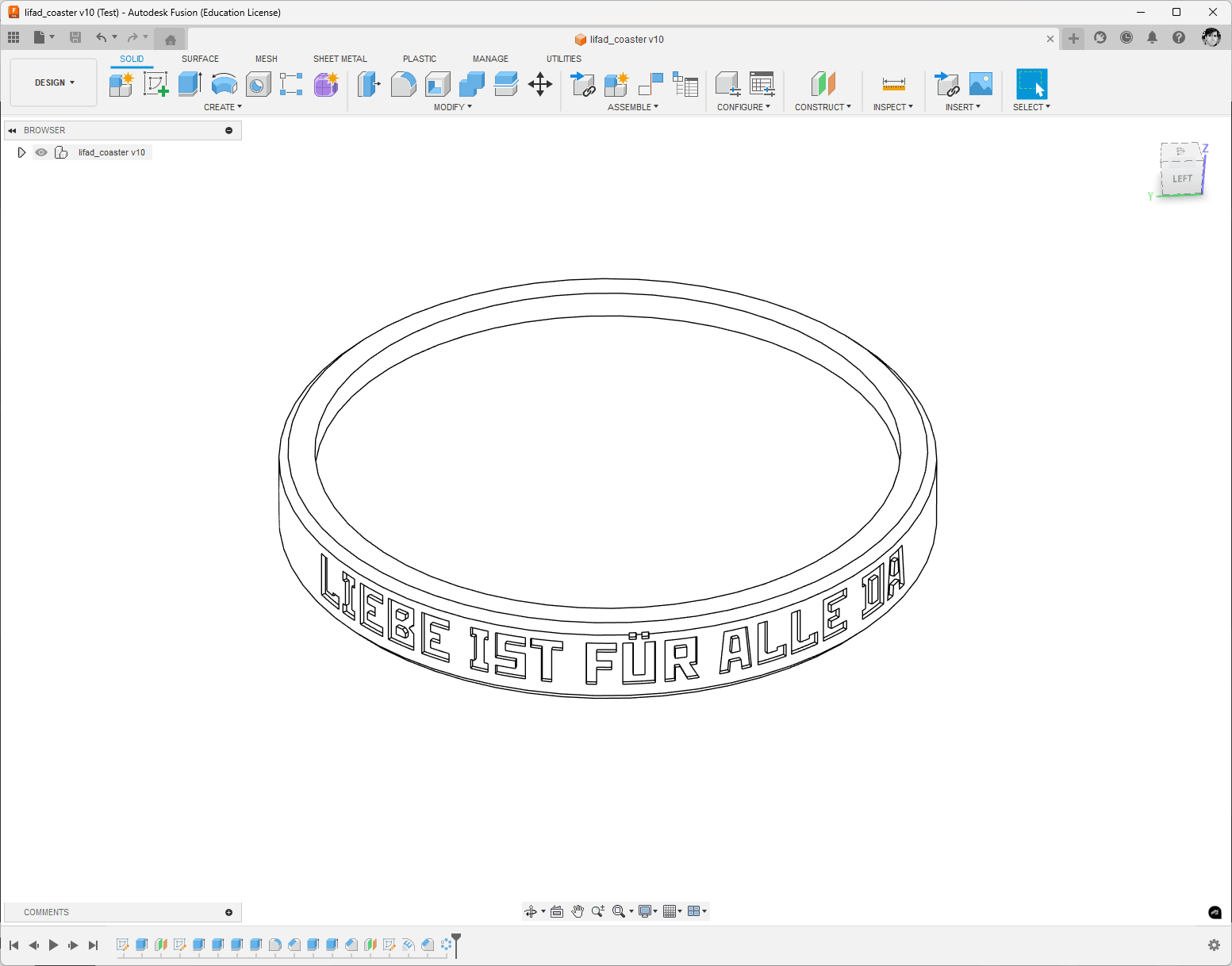Activate the Measure tool
The height and width of the screenshot is (966, 1232).
coord(894,84)
